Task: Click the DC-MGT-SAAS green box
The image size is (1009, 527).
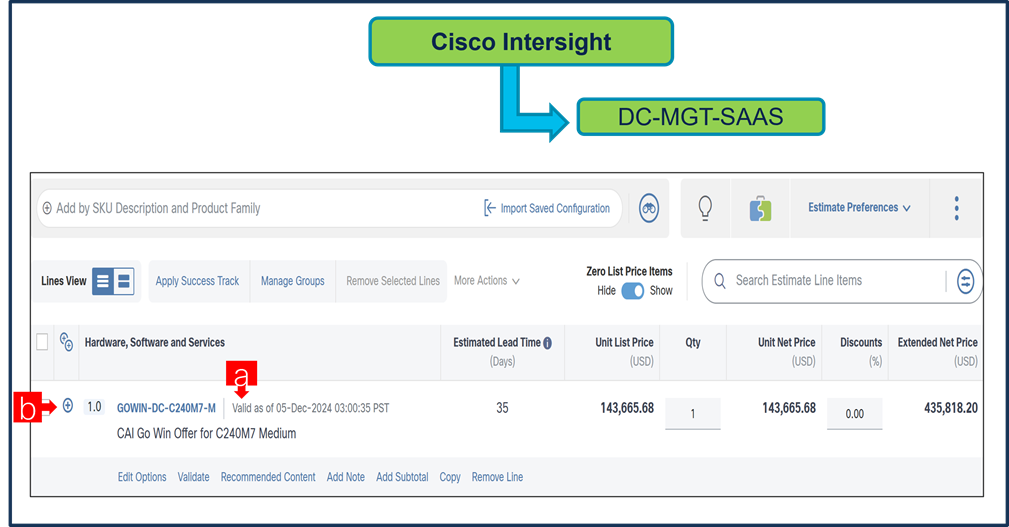Action: tap(701, 116)
